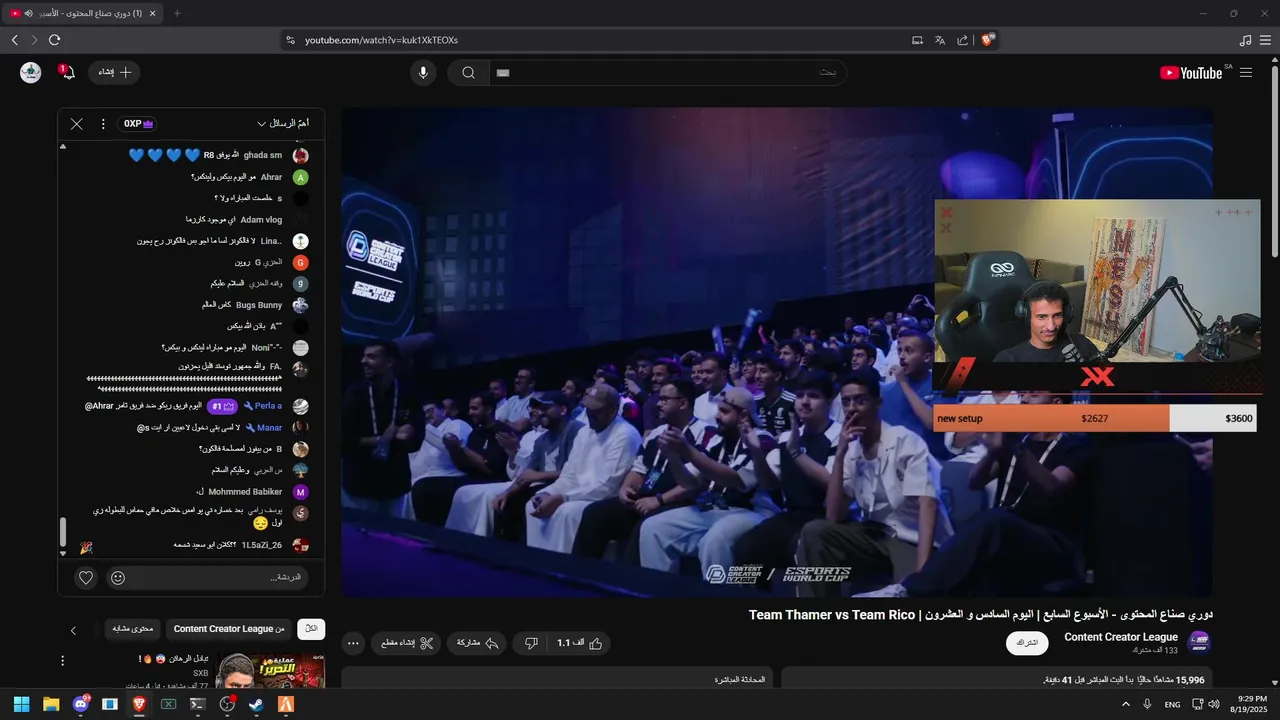
Task: Share this page from address bar
Action: point(962,40)
